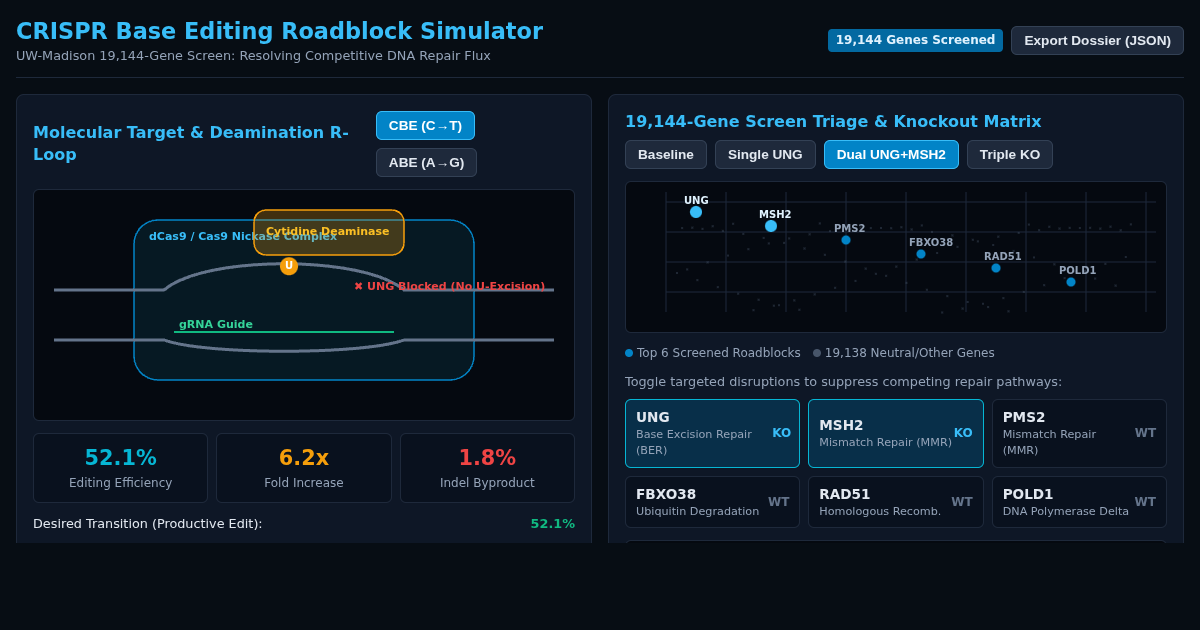Viewport: 1200px width, 630px height.
Task: Select the ABE (A→G) editor mode
Action: (426, 163)
